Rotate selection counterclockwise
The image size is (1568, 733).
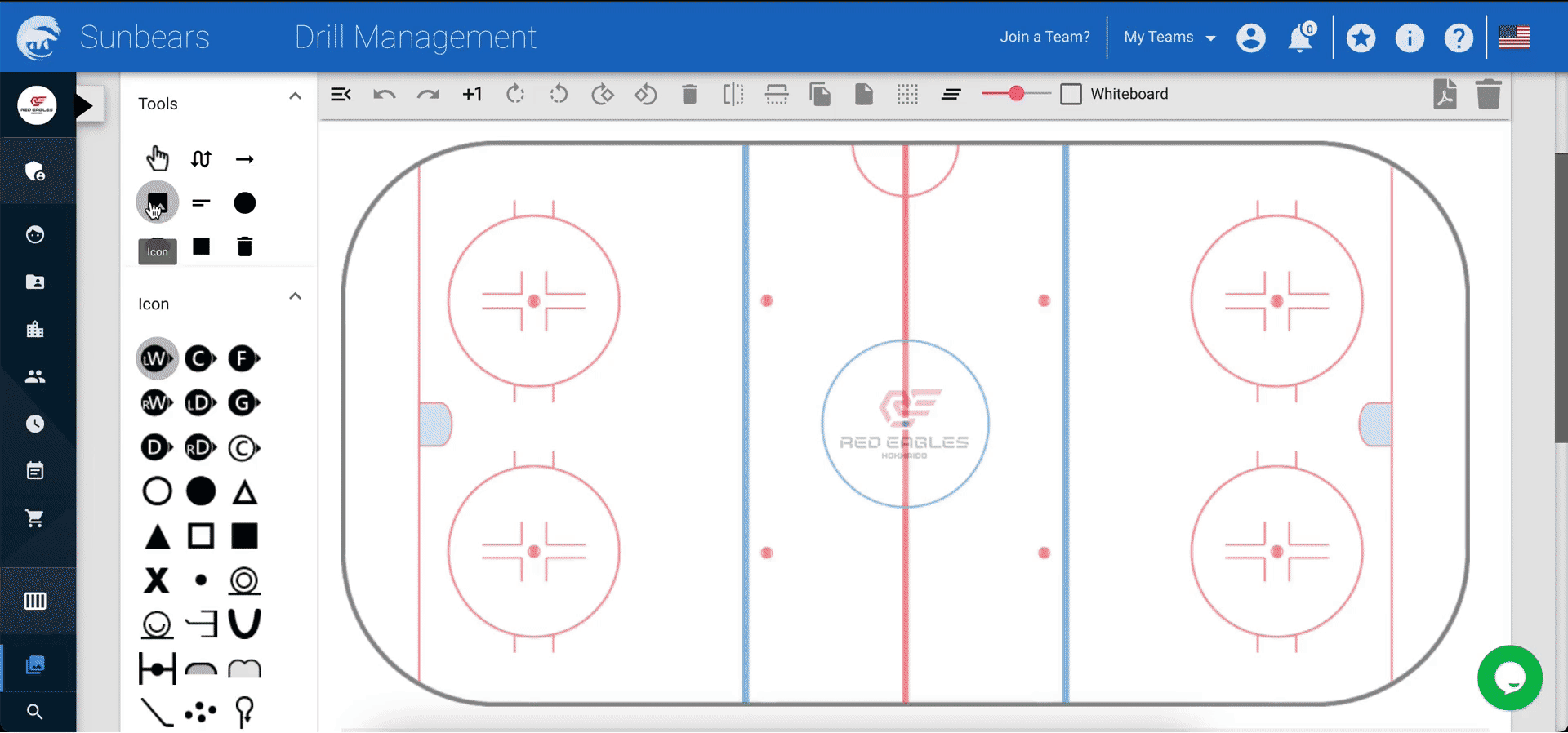tap(559, 94)
